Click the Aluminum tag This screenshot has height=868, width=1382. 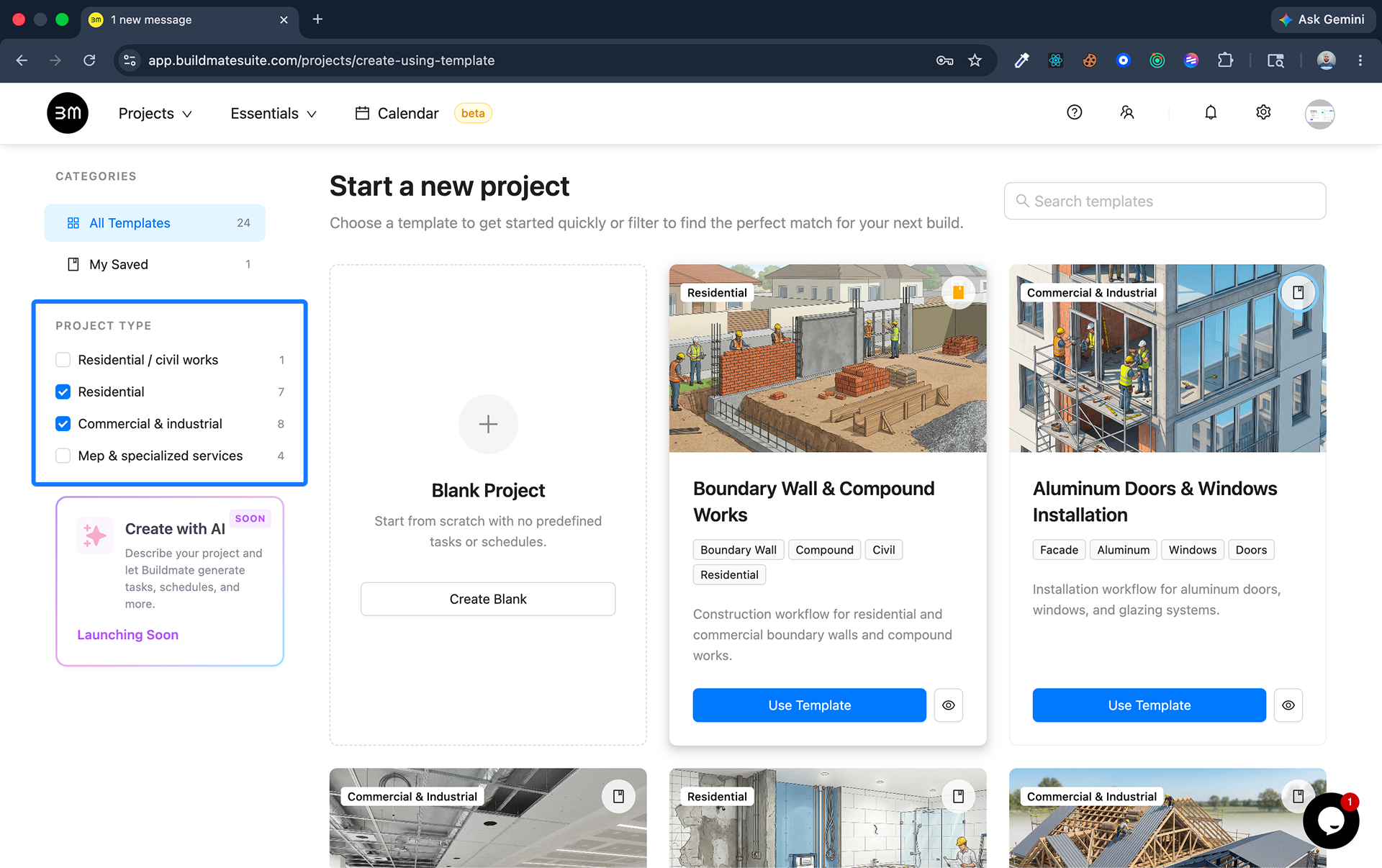coord(1123,550)
